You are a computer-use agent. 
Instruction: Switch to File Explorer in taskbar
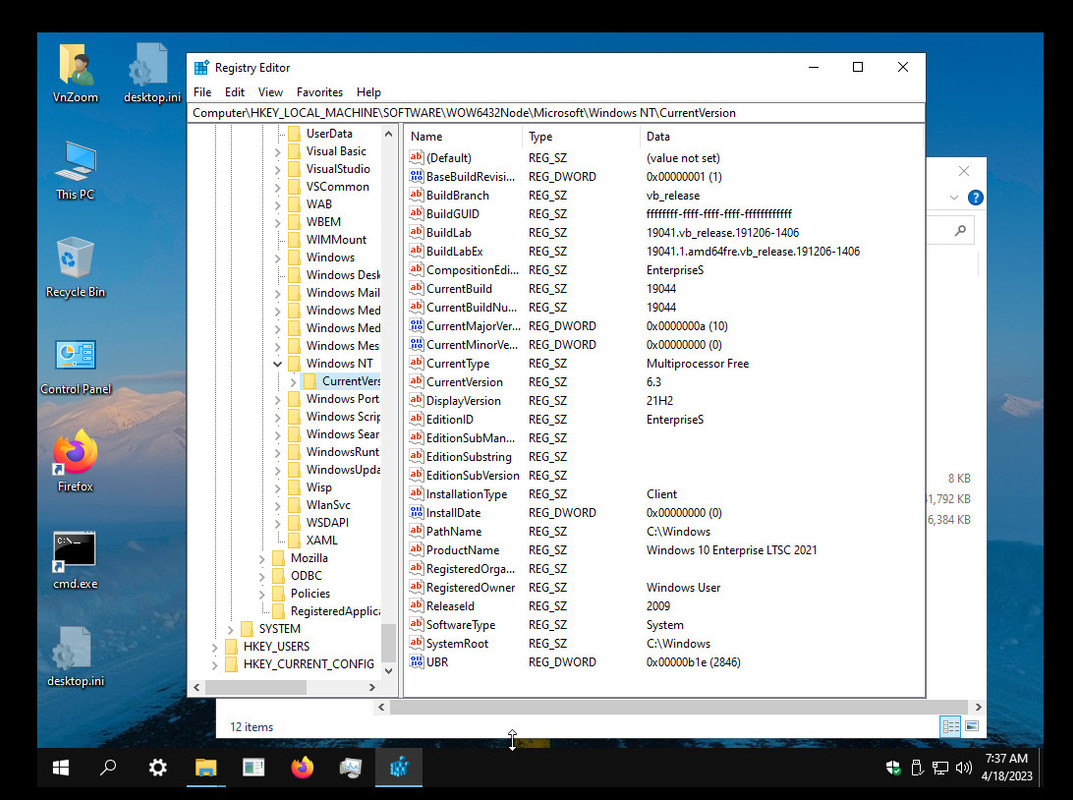coord(205,768)
